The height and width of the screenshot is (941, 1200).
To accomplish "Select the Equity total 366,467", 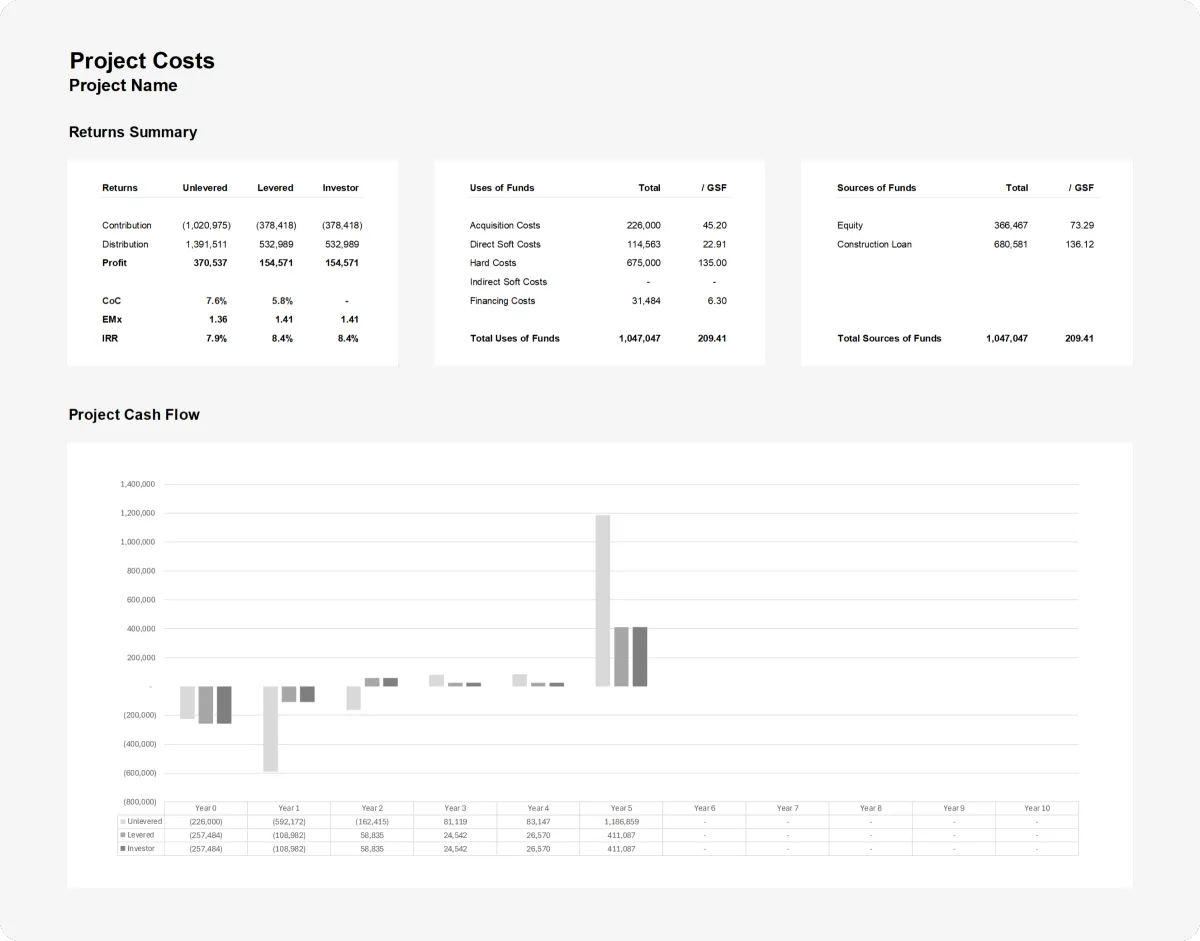I will coord(1011,226).
